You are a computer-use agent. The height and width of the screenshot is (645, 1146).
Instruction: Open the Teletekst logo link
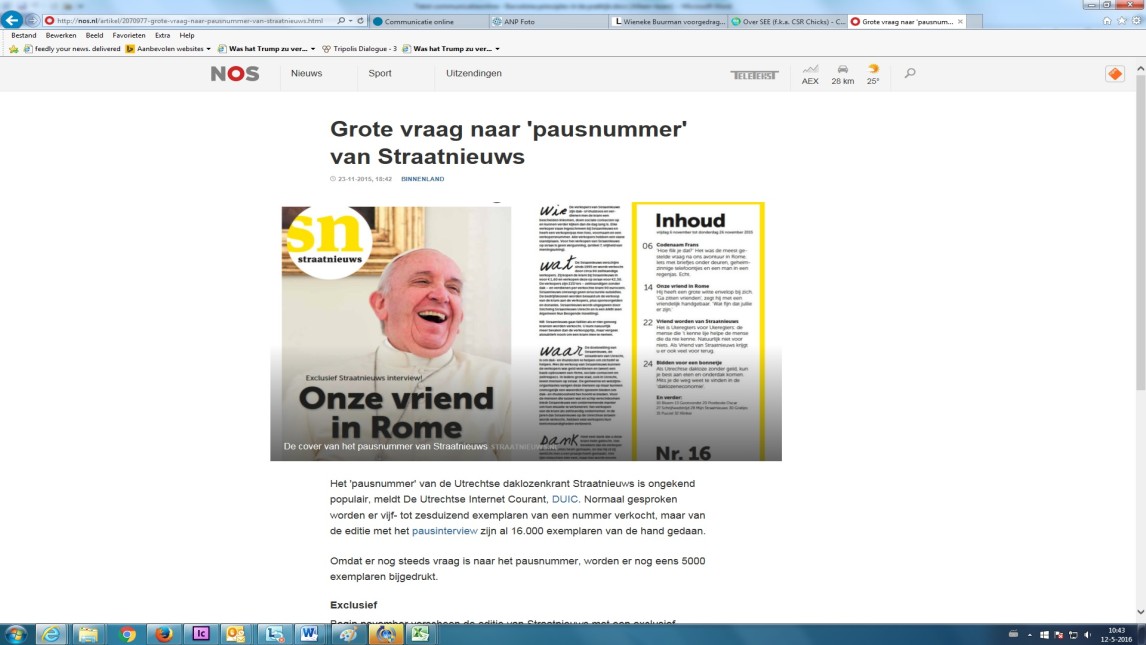(x=754, y=75)
